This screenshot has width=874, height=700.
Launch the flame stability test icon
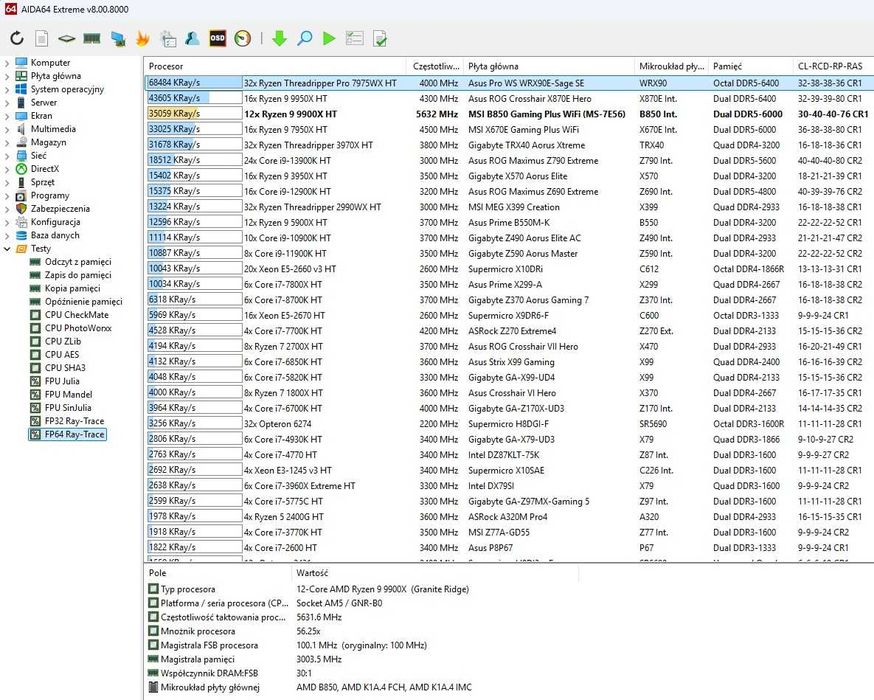143,38
